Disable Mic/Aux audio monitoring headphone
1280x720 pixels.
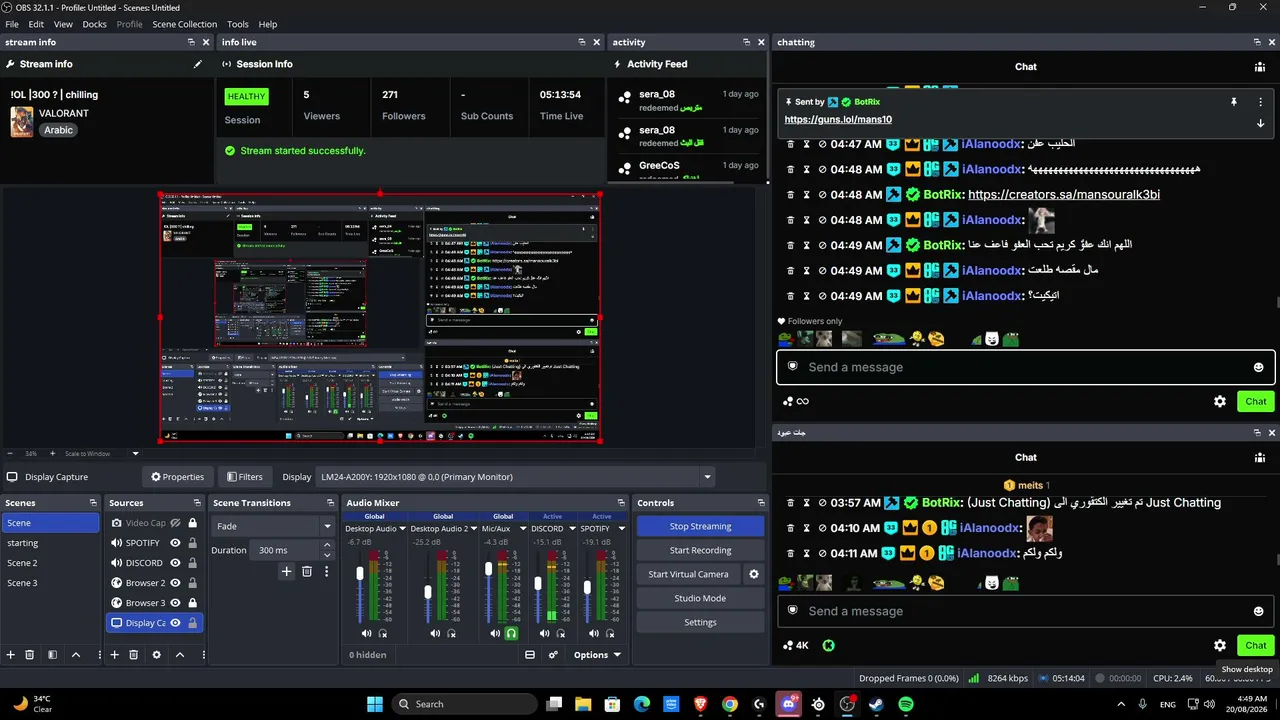511,633
